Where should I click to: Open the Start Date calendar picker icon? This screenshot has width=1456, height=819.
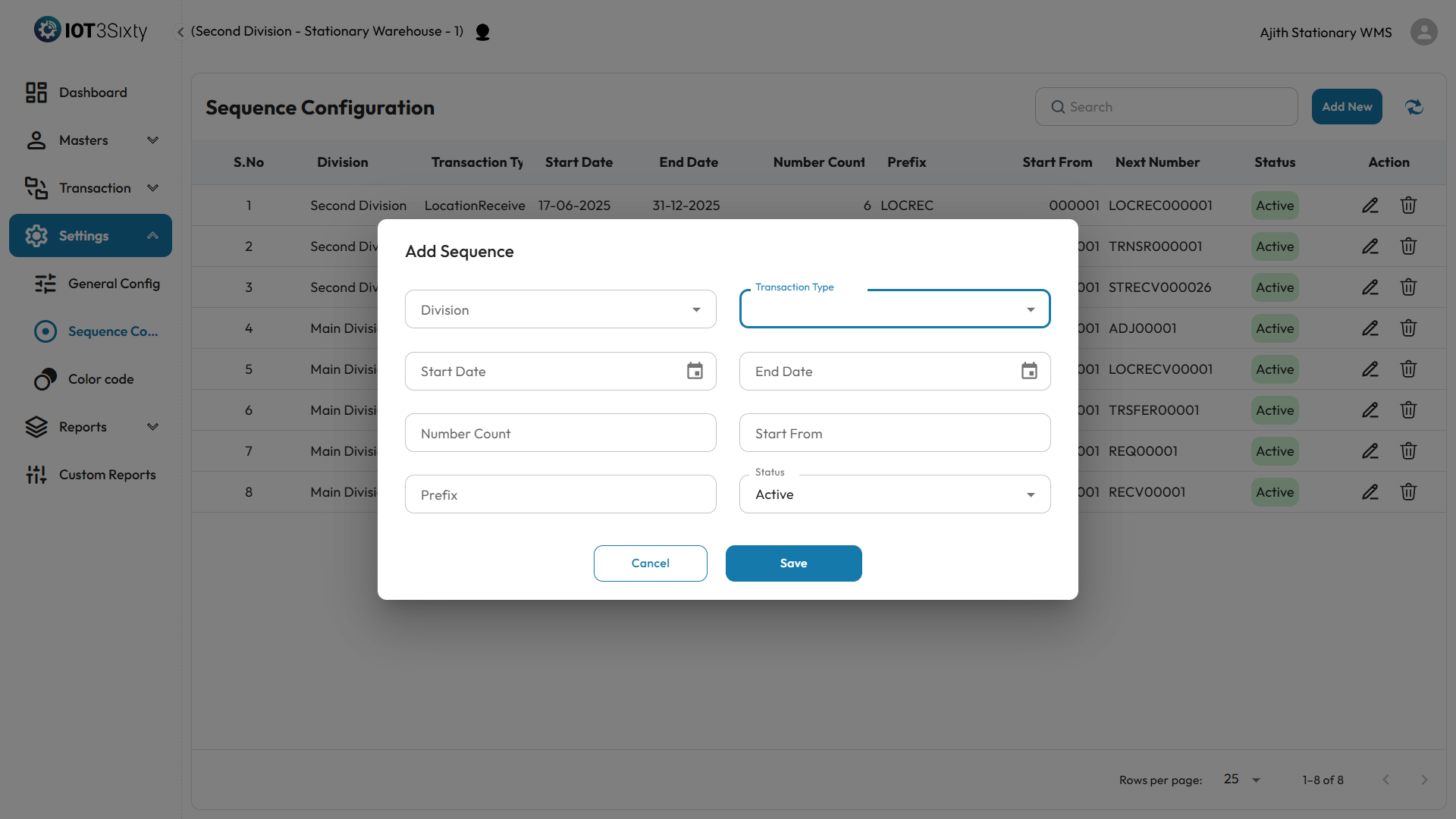695,371
